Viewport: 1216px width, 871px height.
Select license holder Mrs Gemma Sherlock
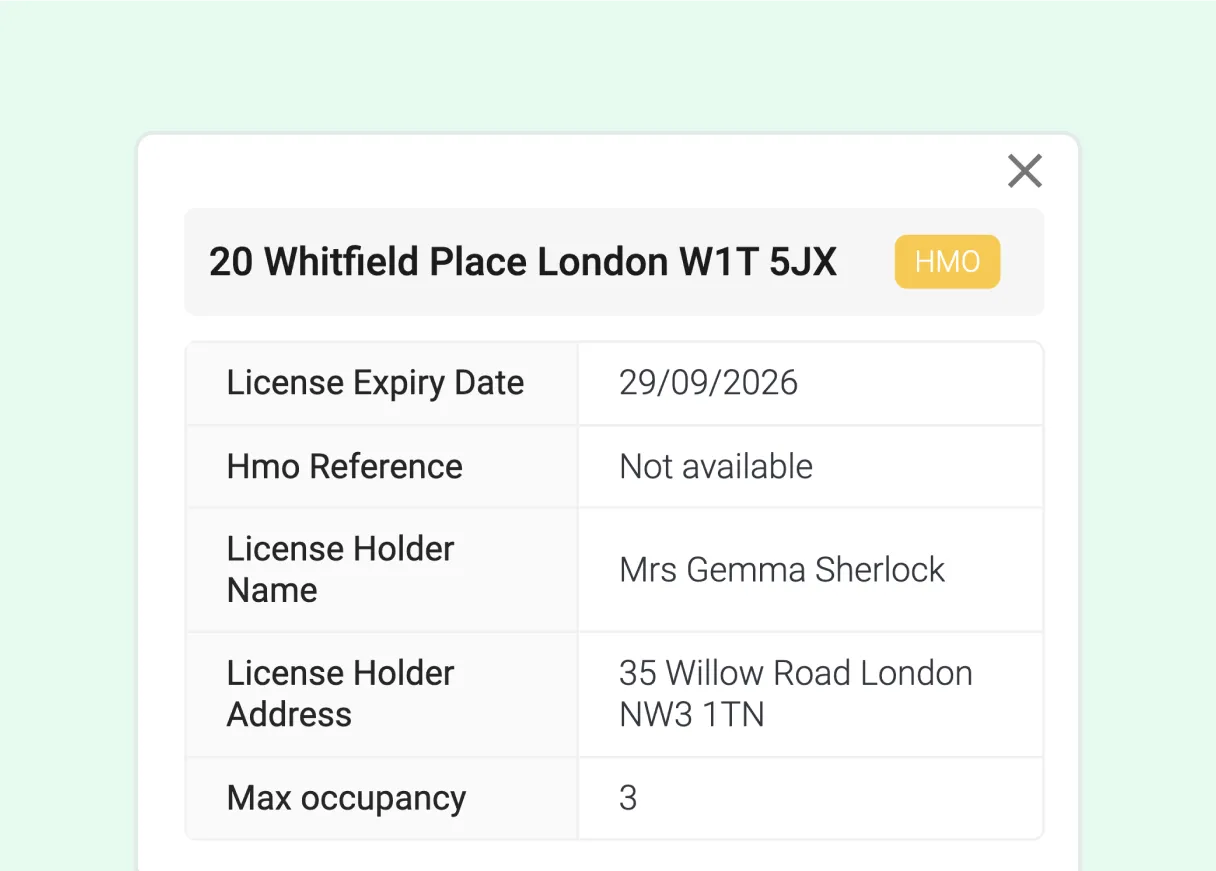click(781, 569)
